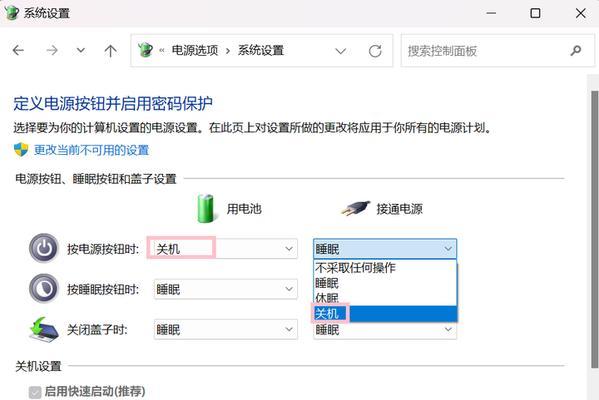
Task: Open battery sleep button action dropdown
Action: tap(225, 289)
